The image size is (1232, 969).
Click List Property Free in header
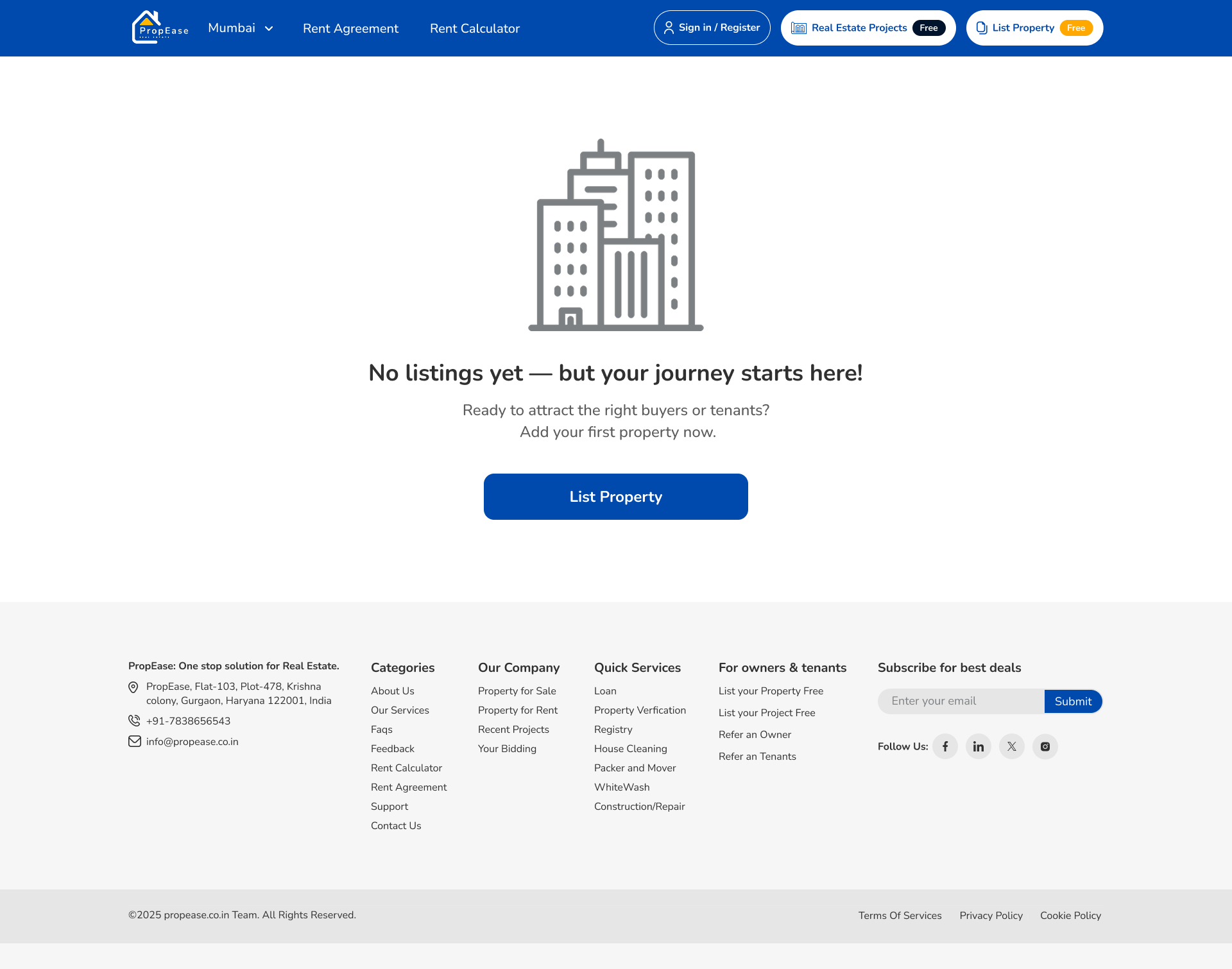click(1034, 28)
